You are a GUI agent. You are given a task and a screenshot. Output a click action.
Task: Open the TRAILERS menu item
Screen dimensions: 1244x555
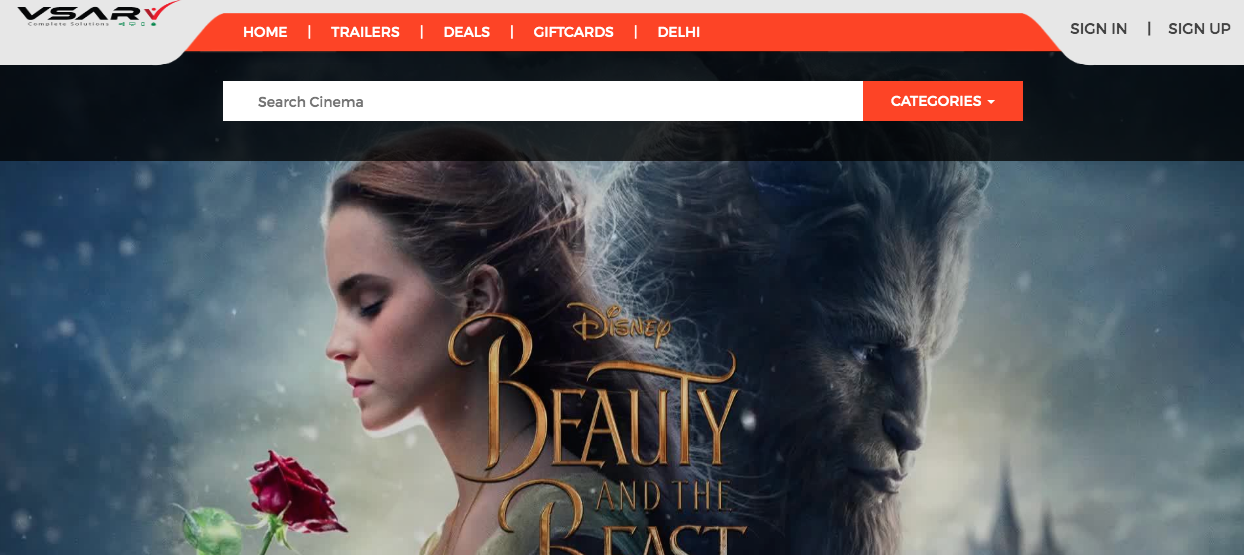365,32
